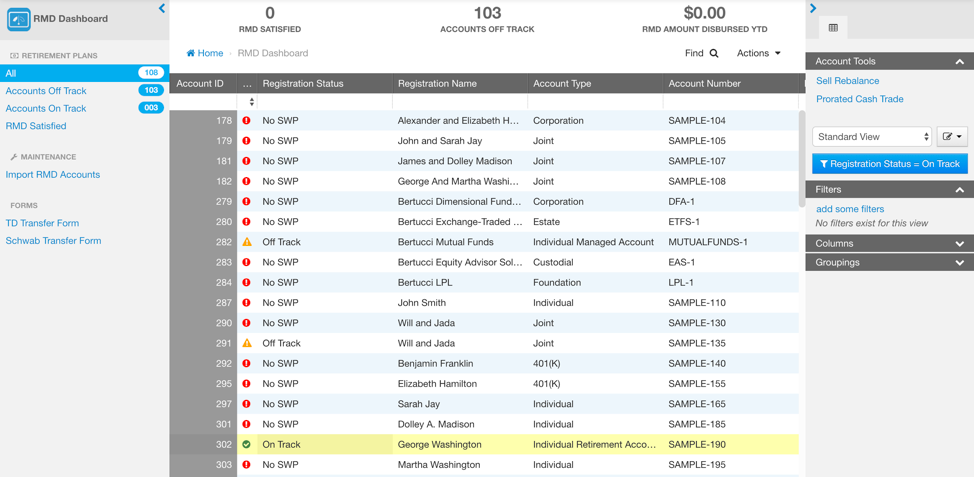974x477 pixels.
Task: Click the orange warning icon for account 291
Action: click(x=247, y=343)
